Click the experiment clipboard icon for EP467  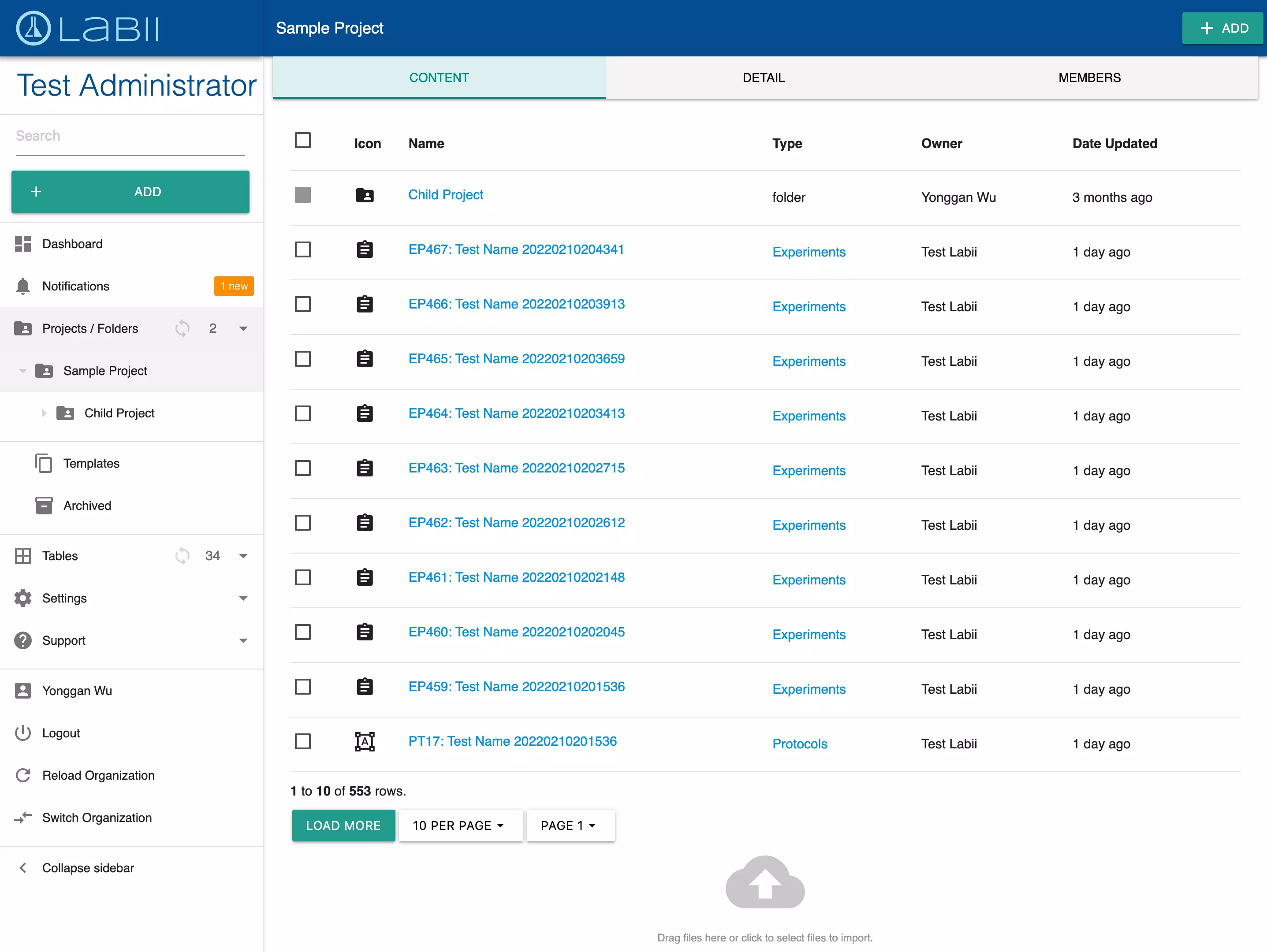[x=365, y=249]
